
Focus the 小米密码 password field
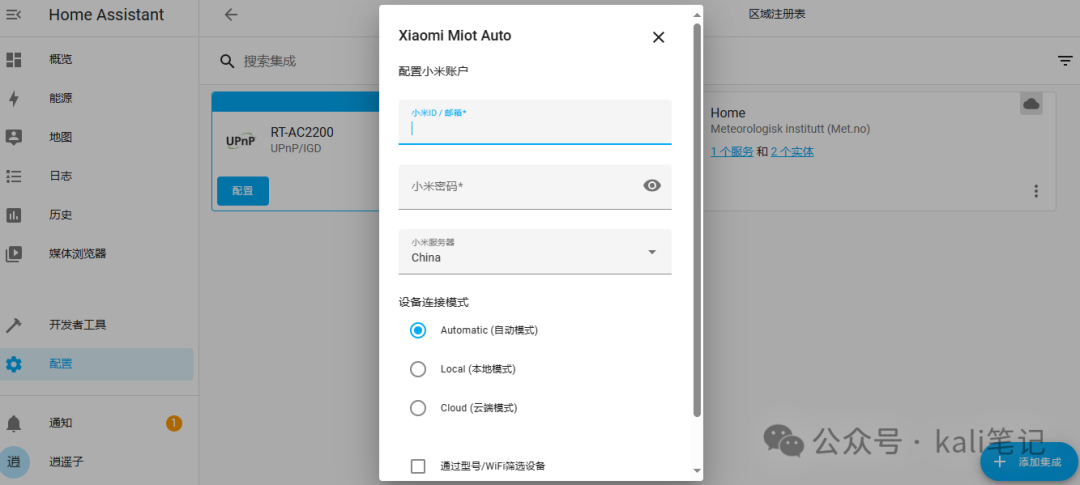pyautogui.click(x=534, y=187)
